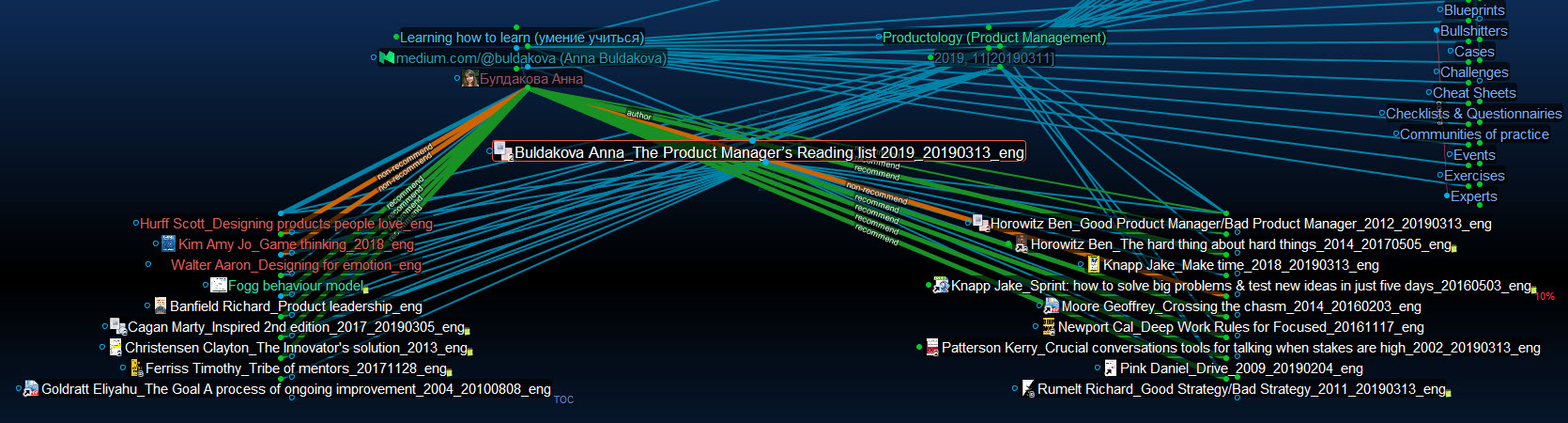Click the yellow note marker after Cagan Marty_Inspired
The width and height of the screenshot is (1568, 423).
[x=468, y=331]
